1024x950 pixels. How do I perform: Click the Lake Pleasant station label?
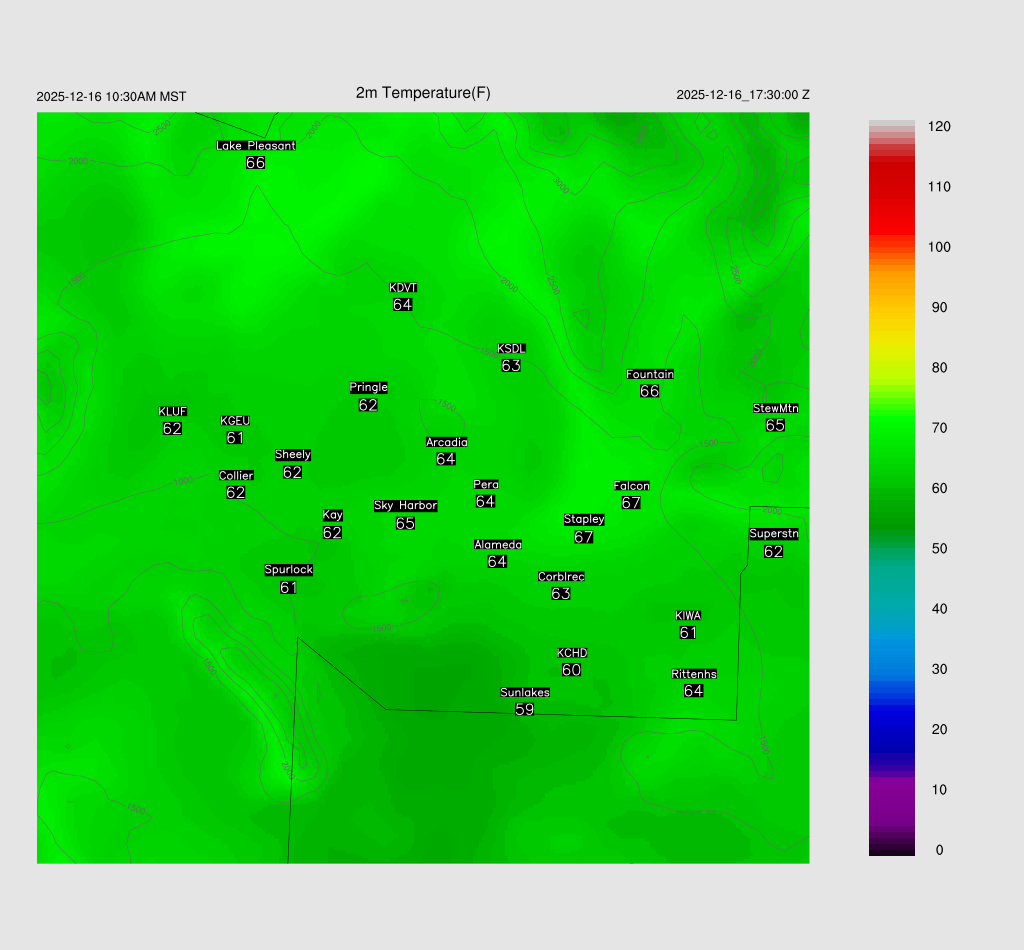(256, 146)
